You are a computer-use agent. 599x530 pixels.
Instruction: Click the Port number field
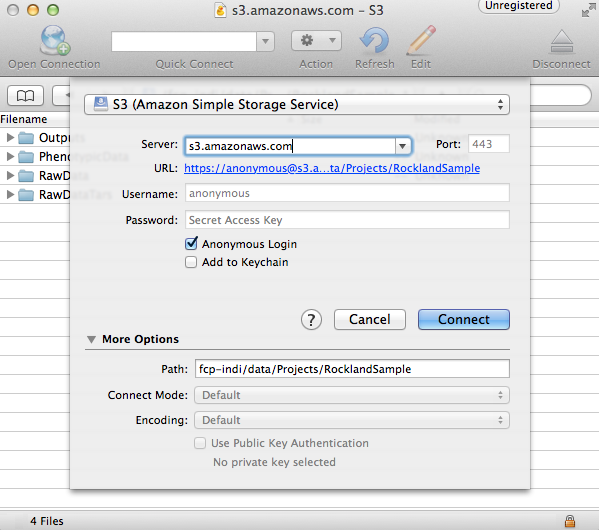point(489,144)
